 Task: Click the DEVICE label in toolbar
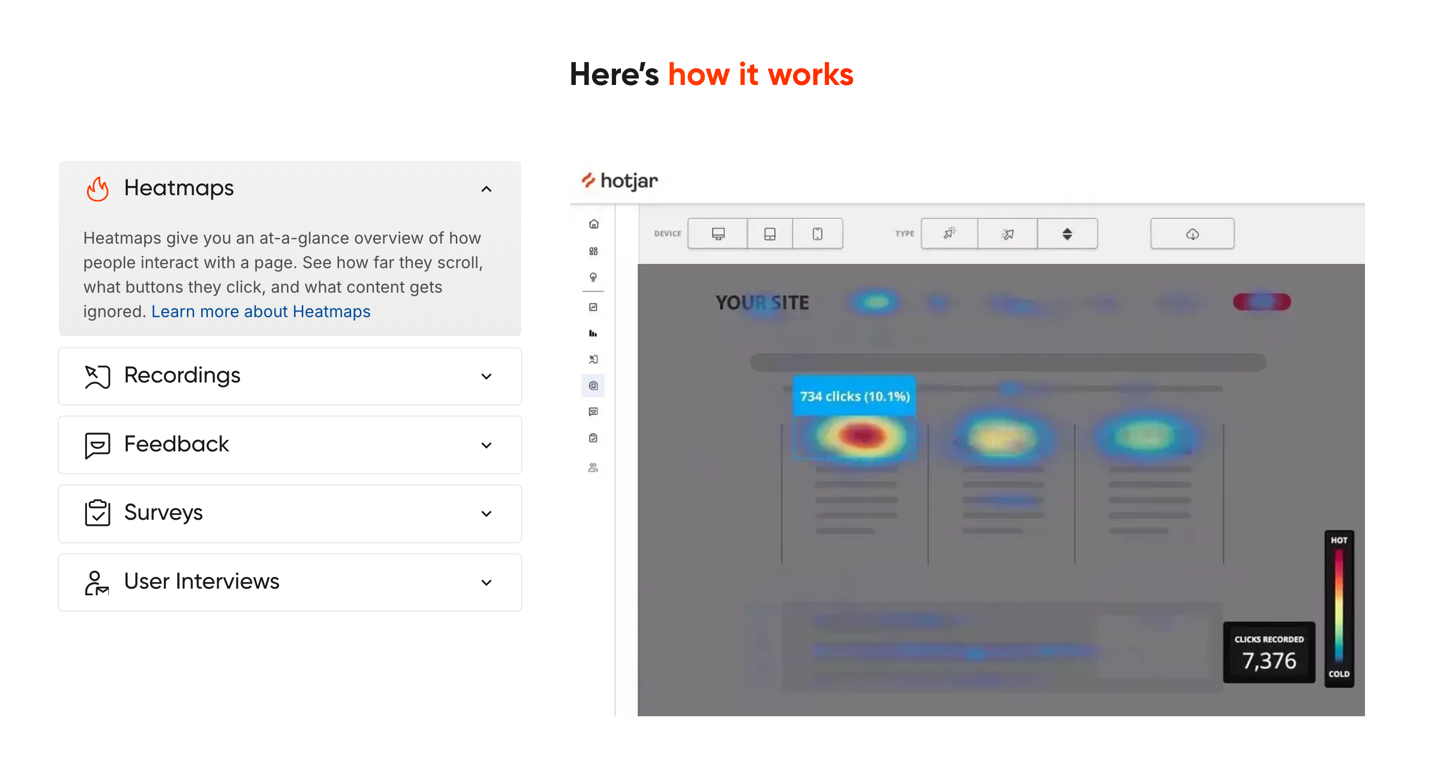(x=667, y=234)
